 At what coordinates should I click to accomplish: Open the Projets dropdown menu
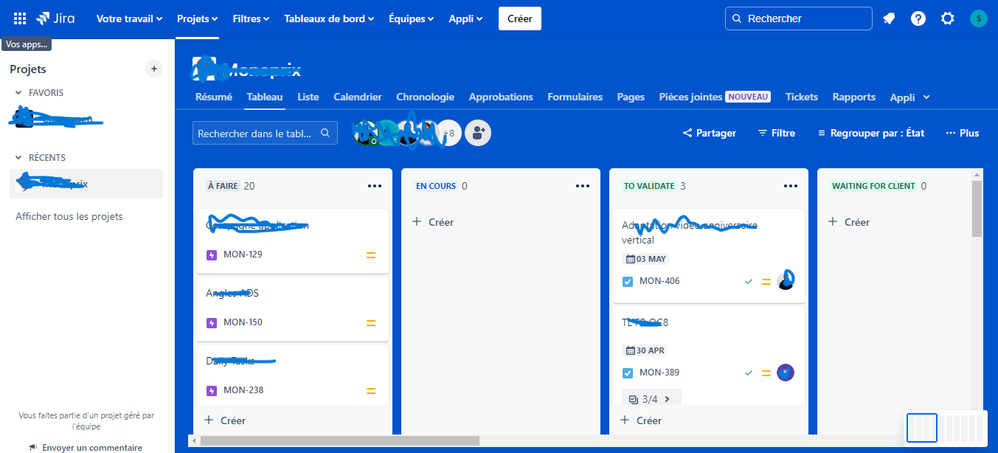[x=197, y=18]
